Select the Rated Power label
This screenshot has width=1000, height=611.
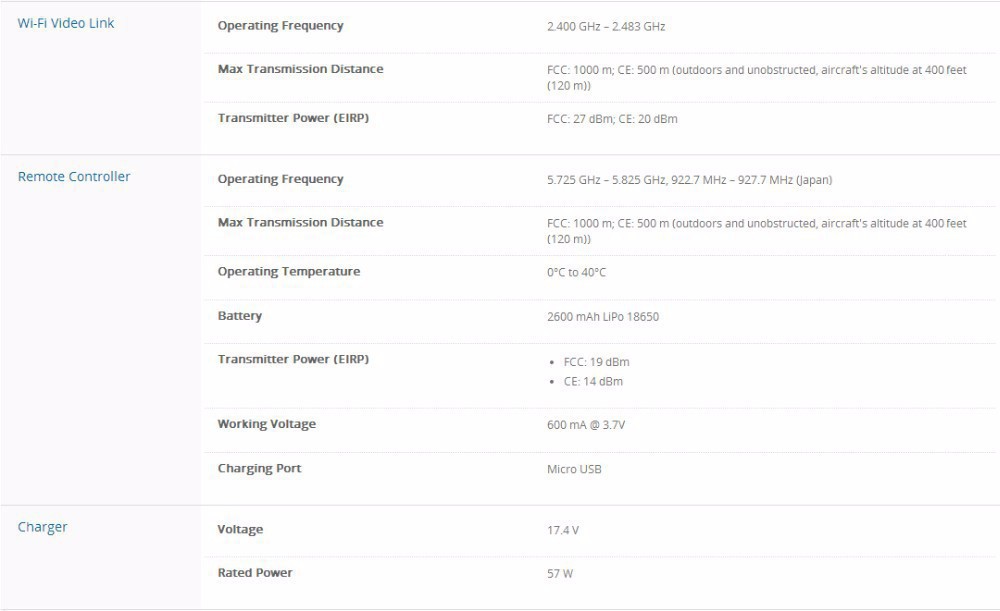tap(255, 573)
